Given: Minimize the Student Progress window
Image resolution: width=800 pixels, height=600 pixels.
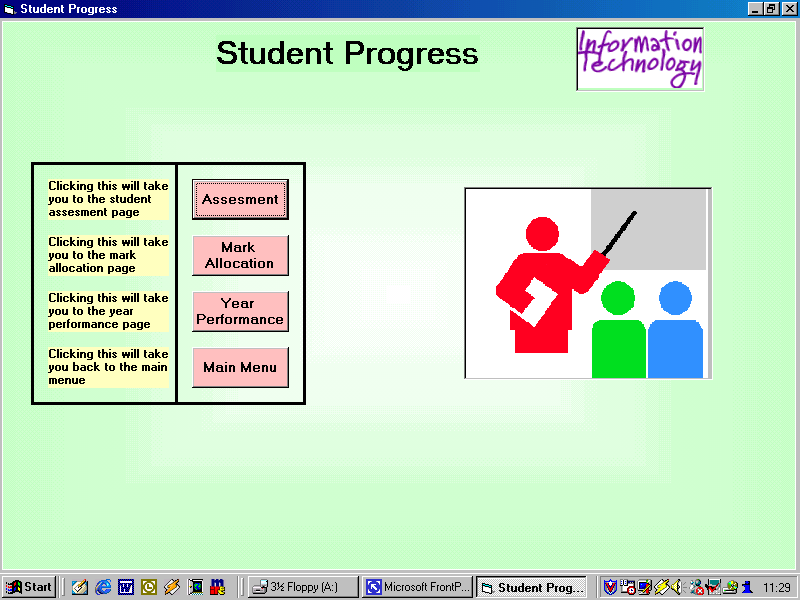Looking at the screenshot, I should click(x=755, y=9).
